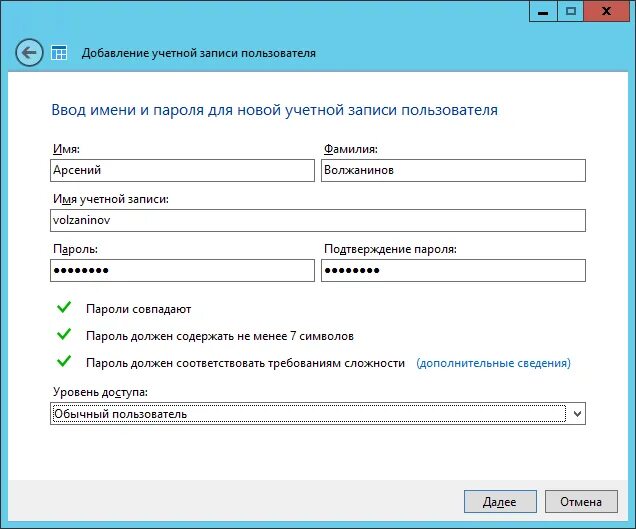The image size is (636, 529).
Task: Click the account name field volzaninov
Action: (x=318, y=220)
